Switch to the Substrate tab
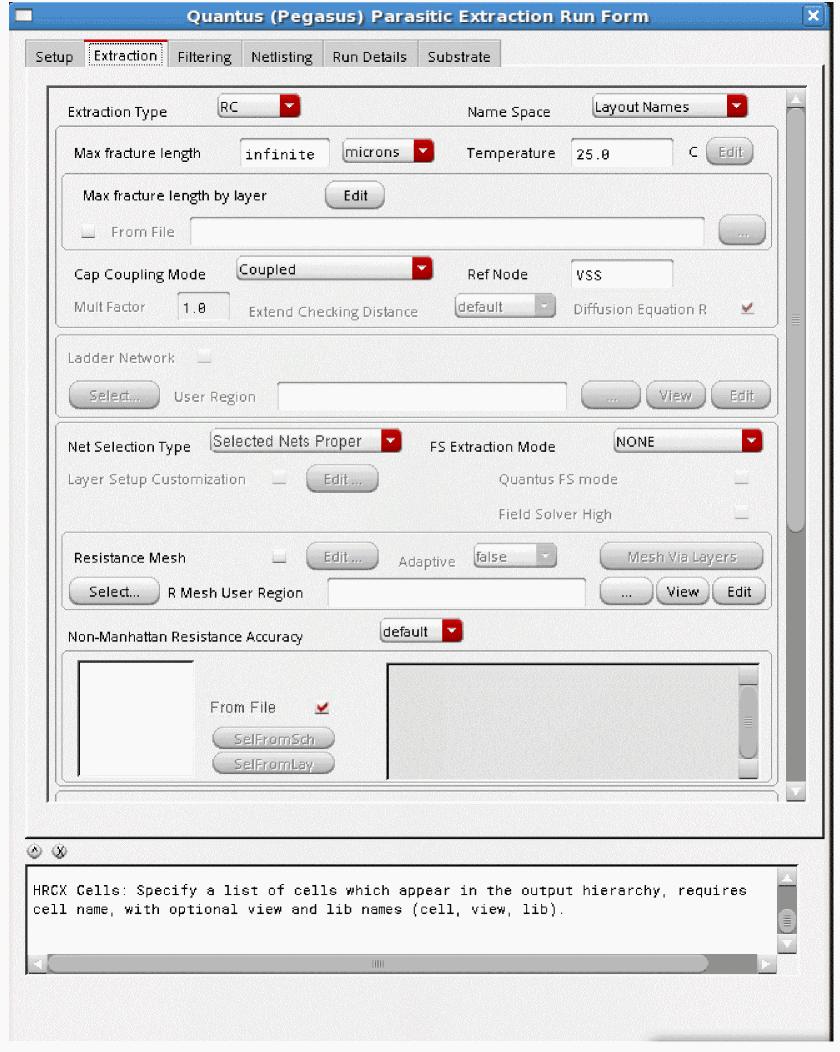The image size is (840, 1052). click(459, 56)
